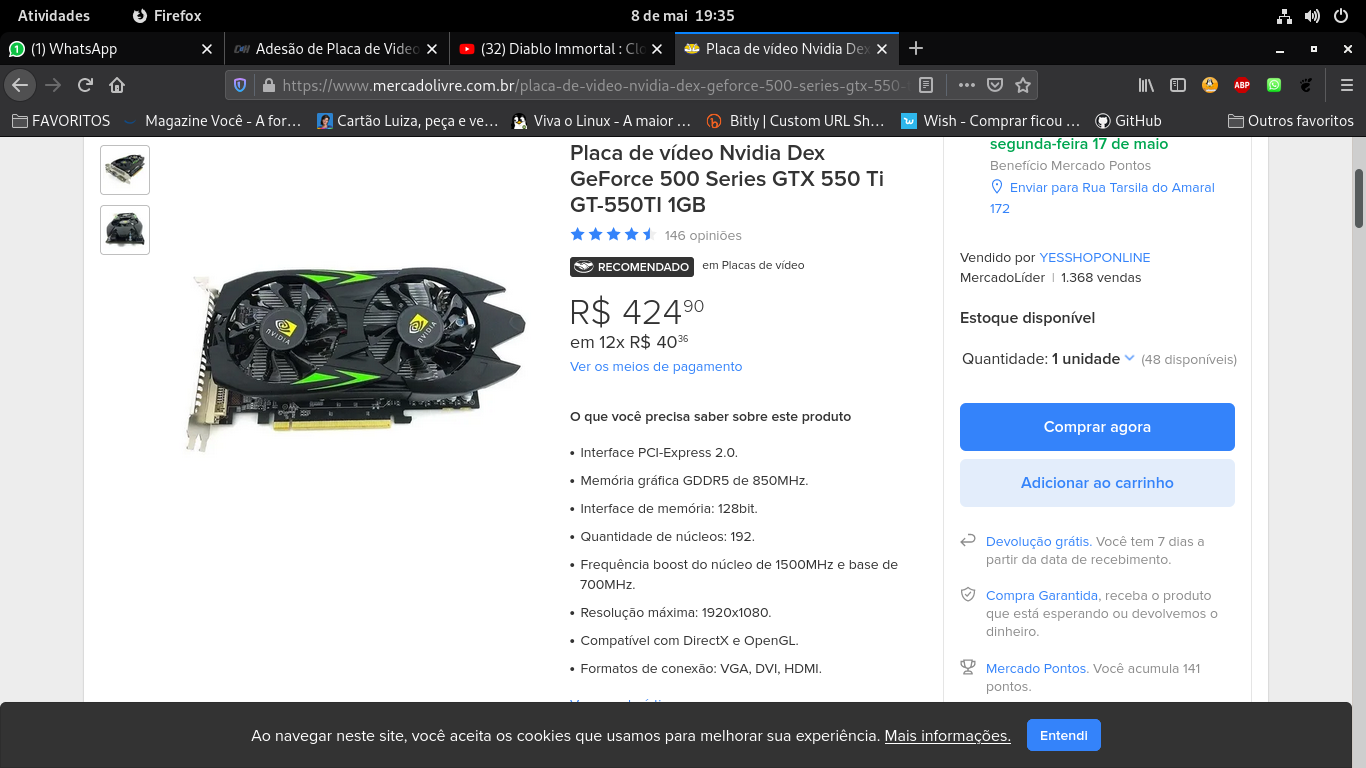Show sidebars icon in Firefox toolbar
Viewport: 1366px width, 768px height.
click(1178, 85)
